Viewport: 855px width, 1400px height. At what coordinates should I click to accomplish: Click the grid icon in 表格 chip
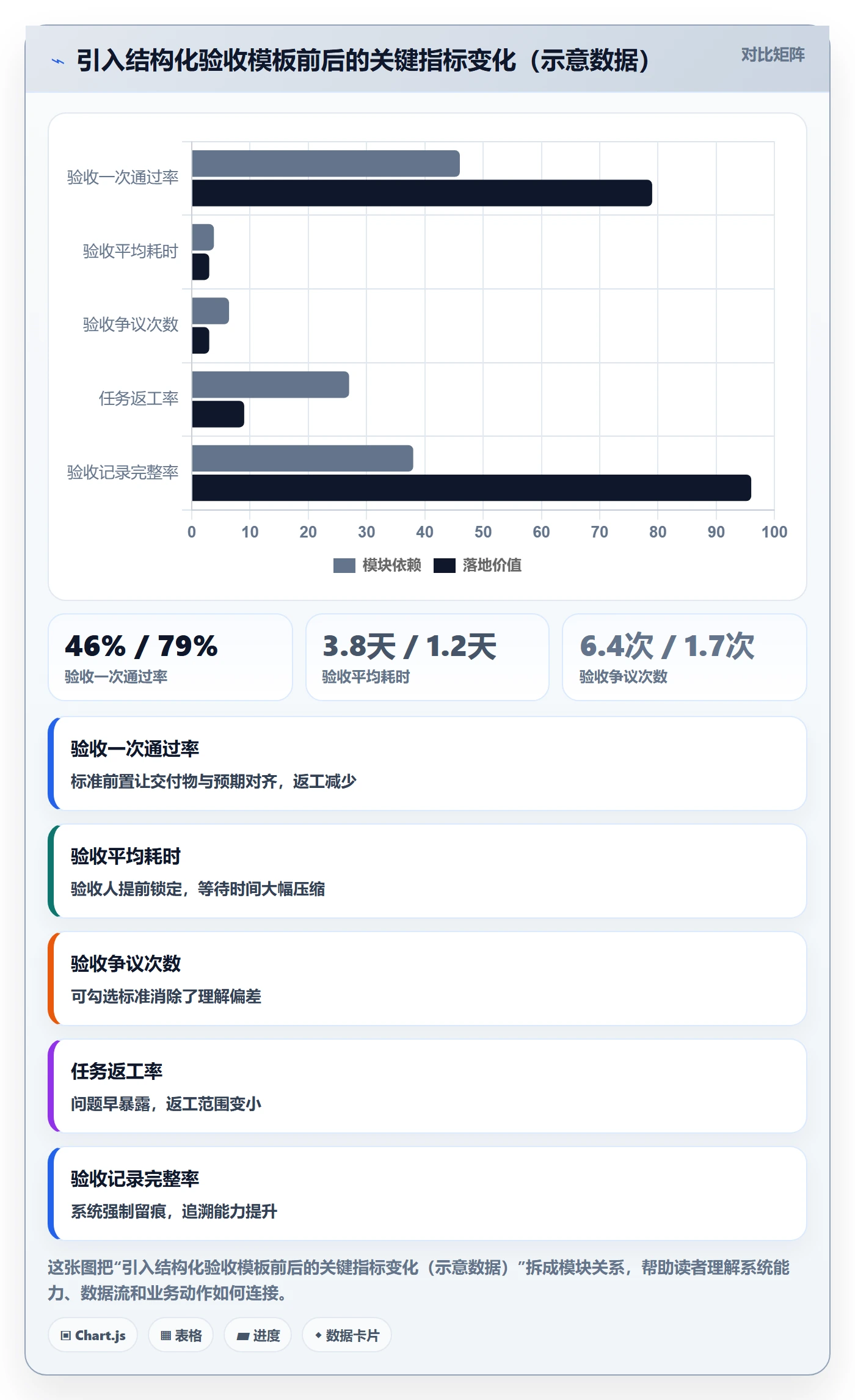click(166, 1336)
